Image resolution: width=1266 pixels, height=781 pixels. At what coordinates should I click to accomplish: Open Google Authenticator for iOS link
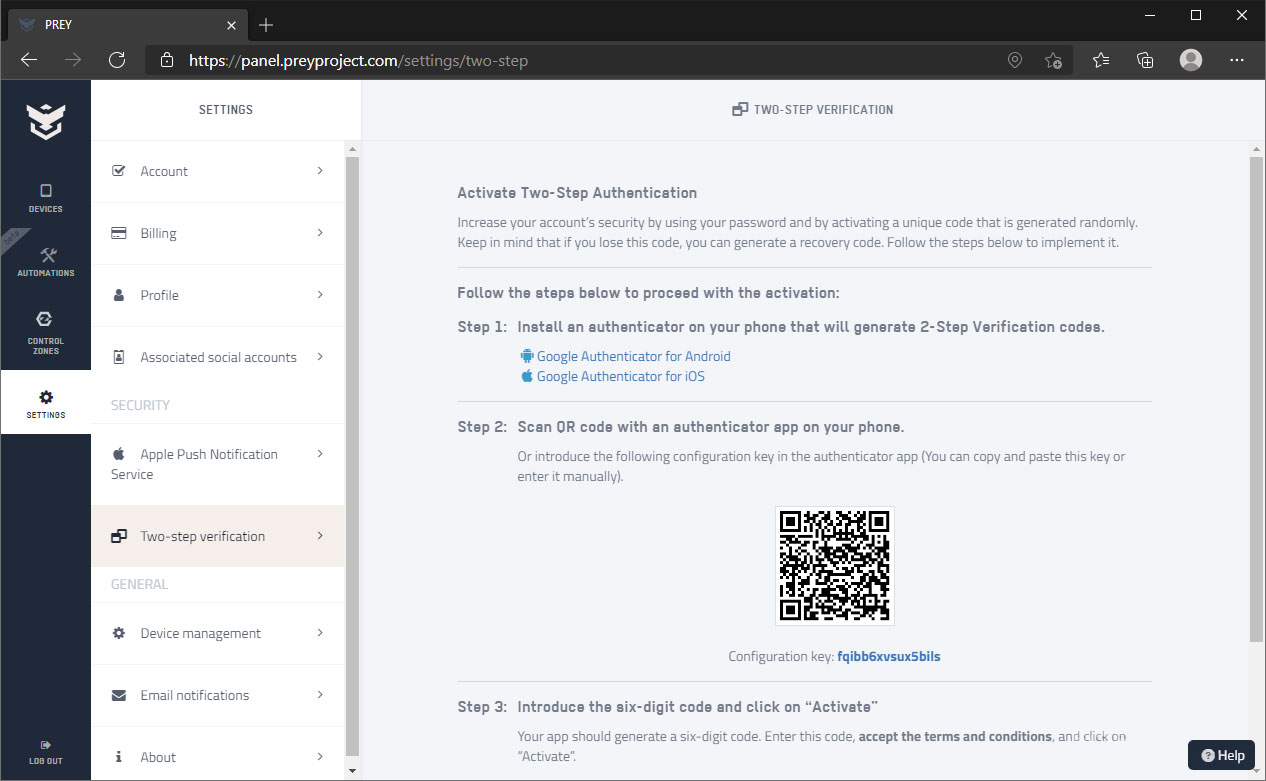coord(620,376)
